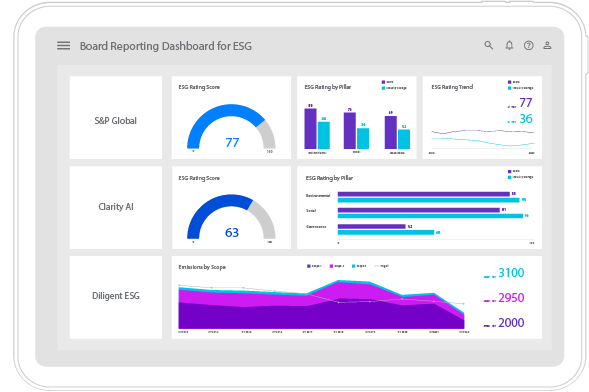Click purple legend swatch in ESG Rating Trend

509,82
